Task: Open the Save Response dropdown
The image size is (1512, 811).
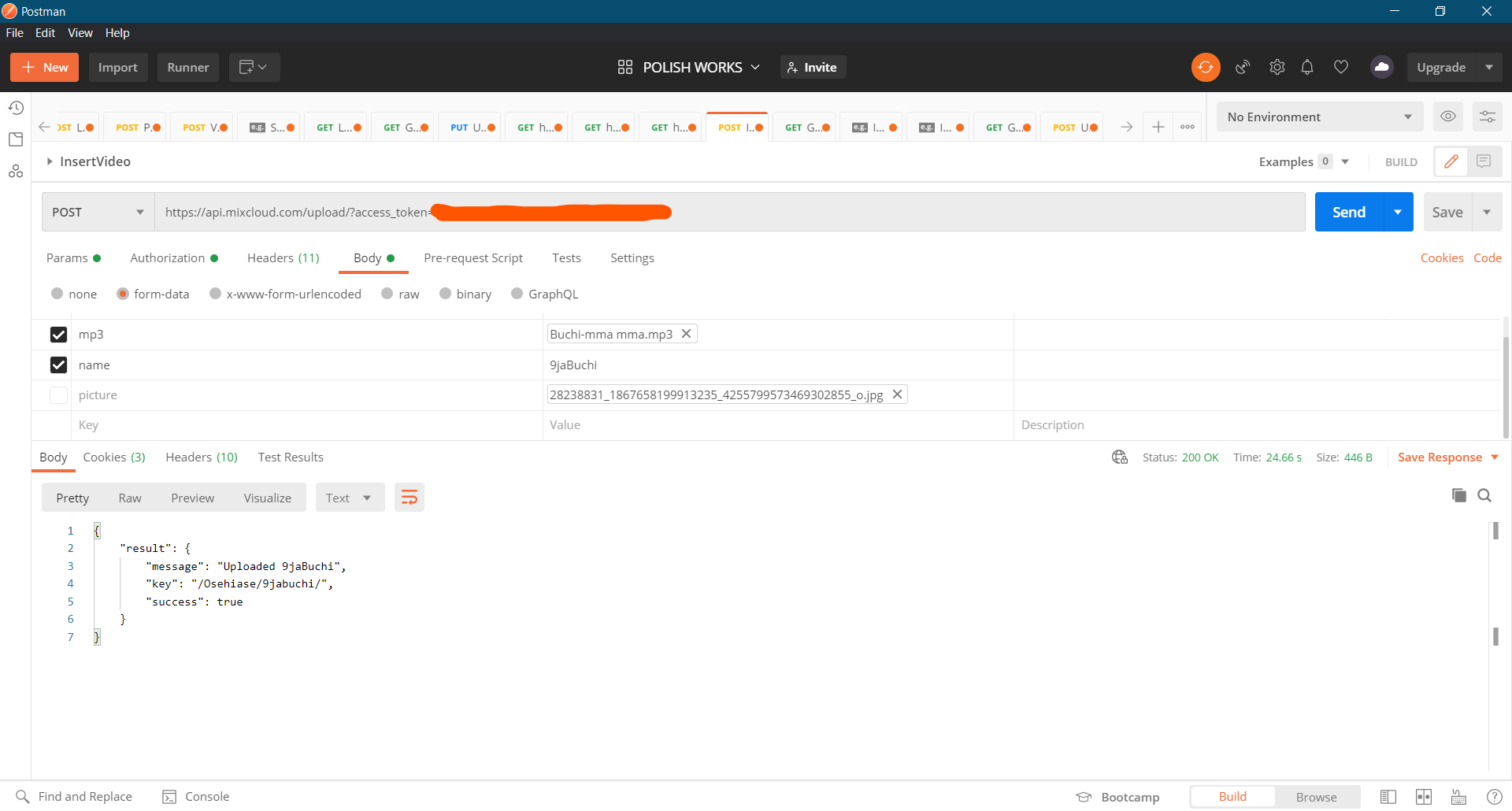Action: (x=1448, y=457)
